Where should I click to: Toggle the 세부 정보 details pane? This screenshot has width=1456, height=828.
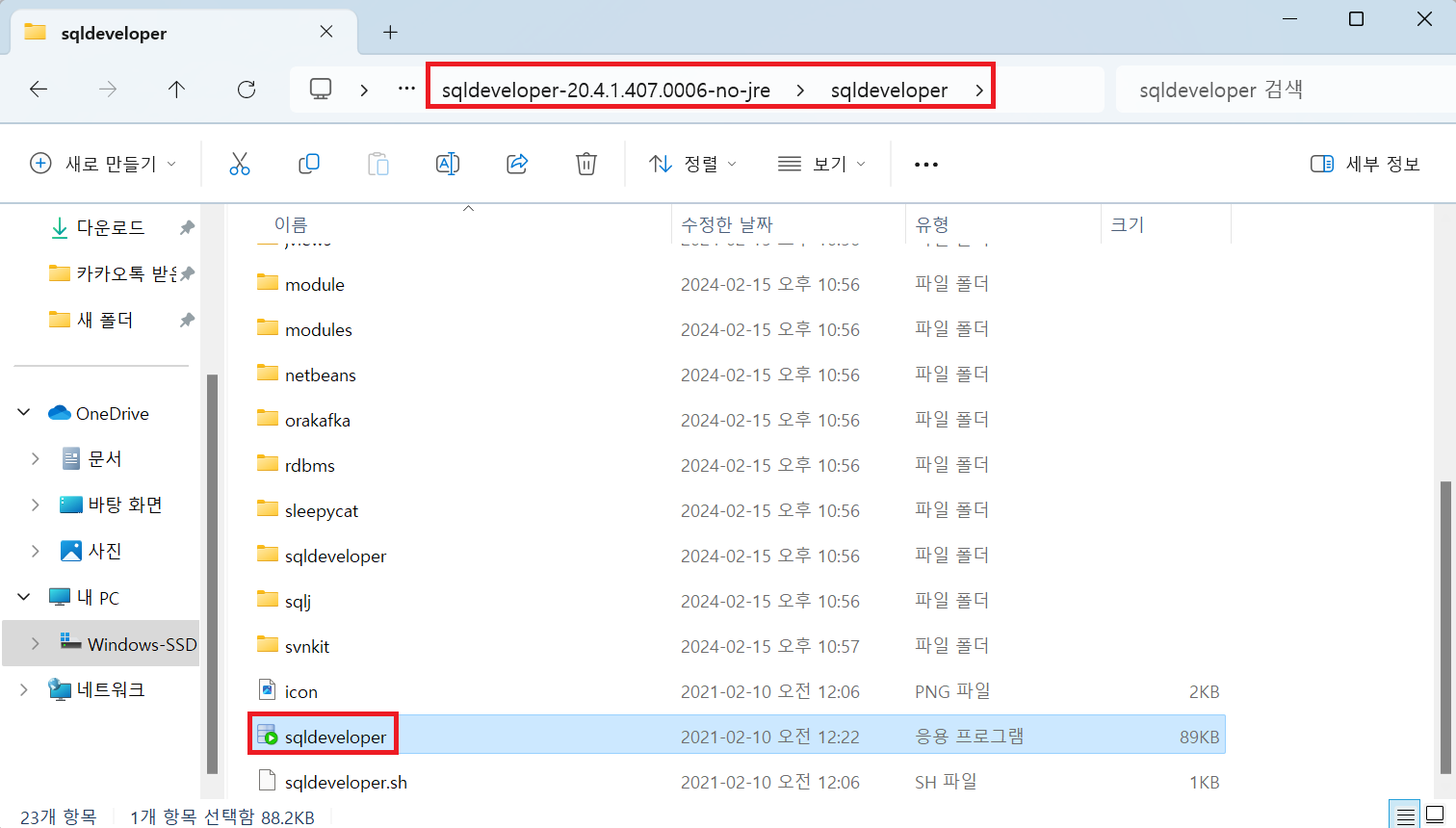click(1364, 164)
